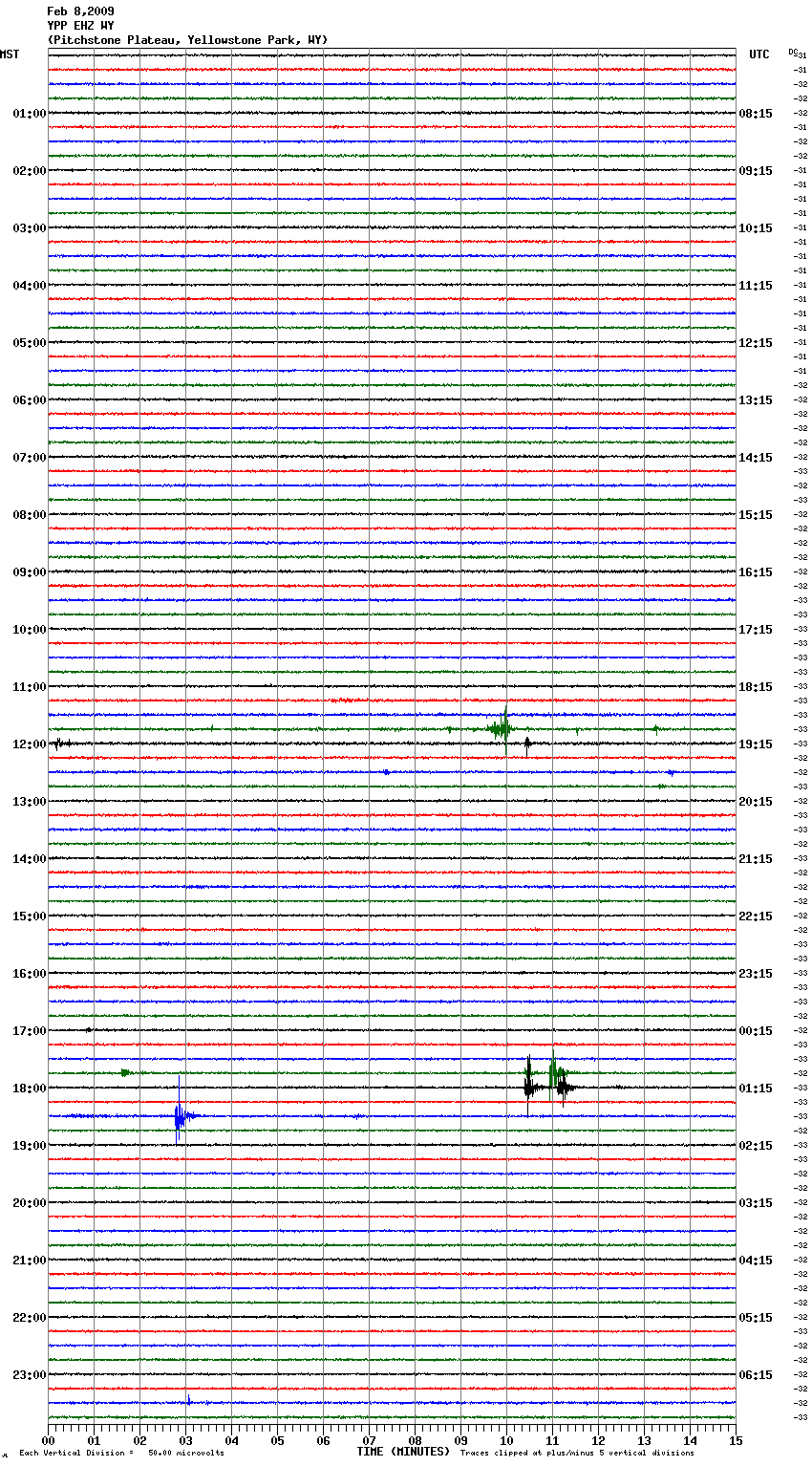This screenshot has width=812, height=1466.
Task: Click the 06:00 MST hour label
Action: (30, 400)
